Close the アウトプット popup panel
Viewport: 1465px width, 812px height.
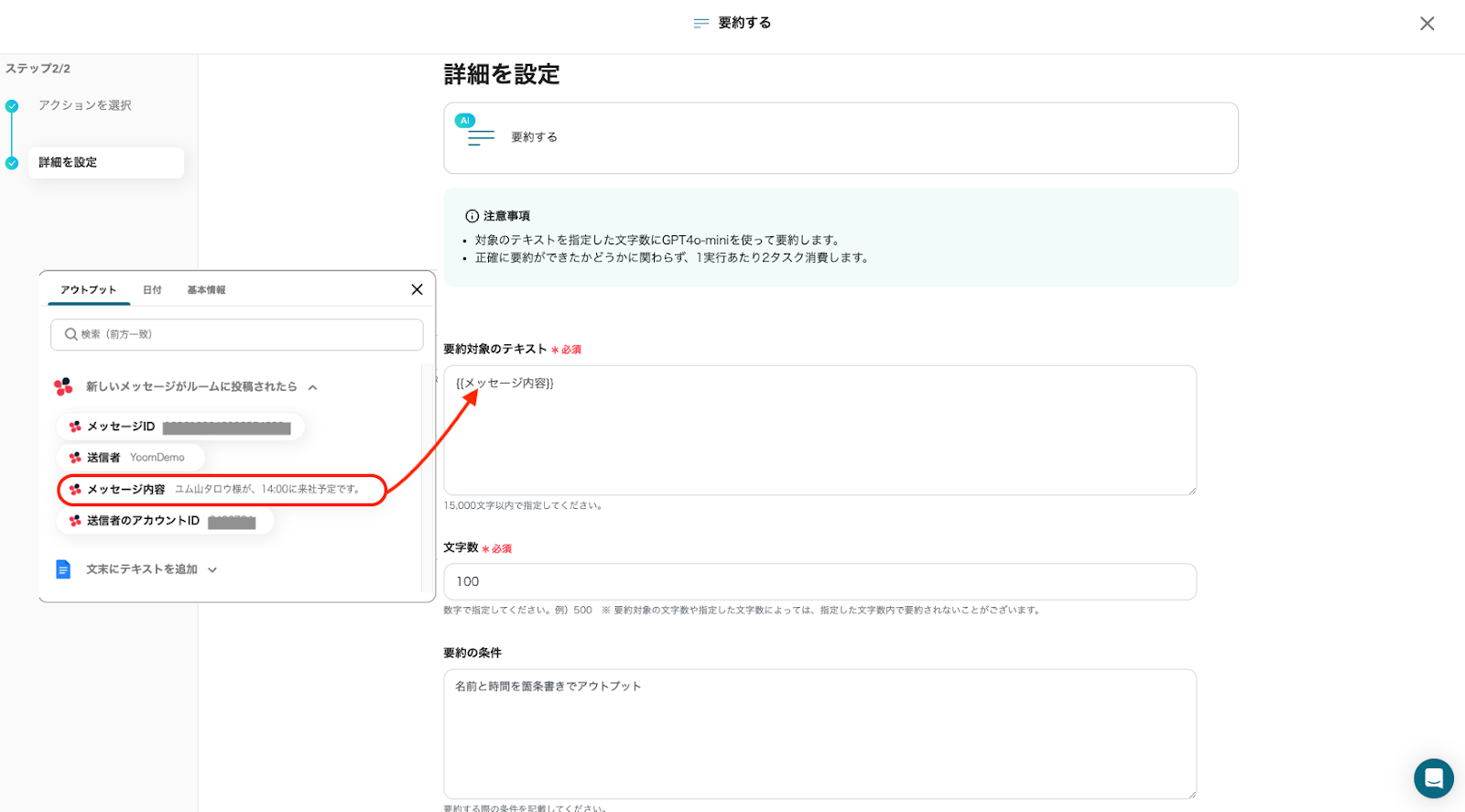417,289
